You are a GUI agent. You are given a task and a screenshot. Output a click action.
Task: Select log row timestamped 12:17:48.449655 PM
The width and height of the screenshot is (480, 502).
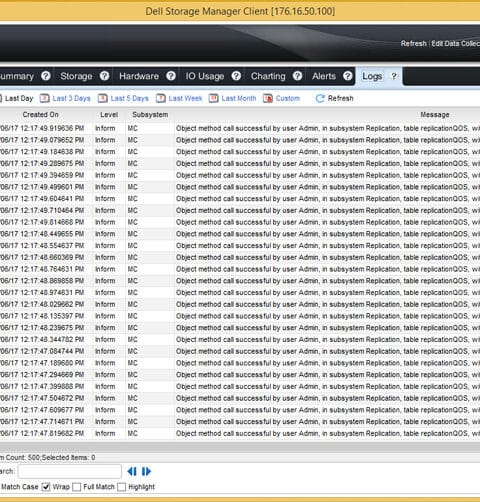tap(240, 234)
